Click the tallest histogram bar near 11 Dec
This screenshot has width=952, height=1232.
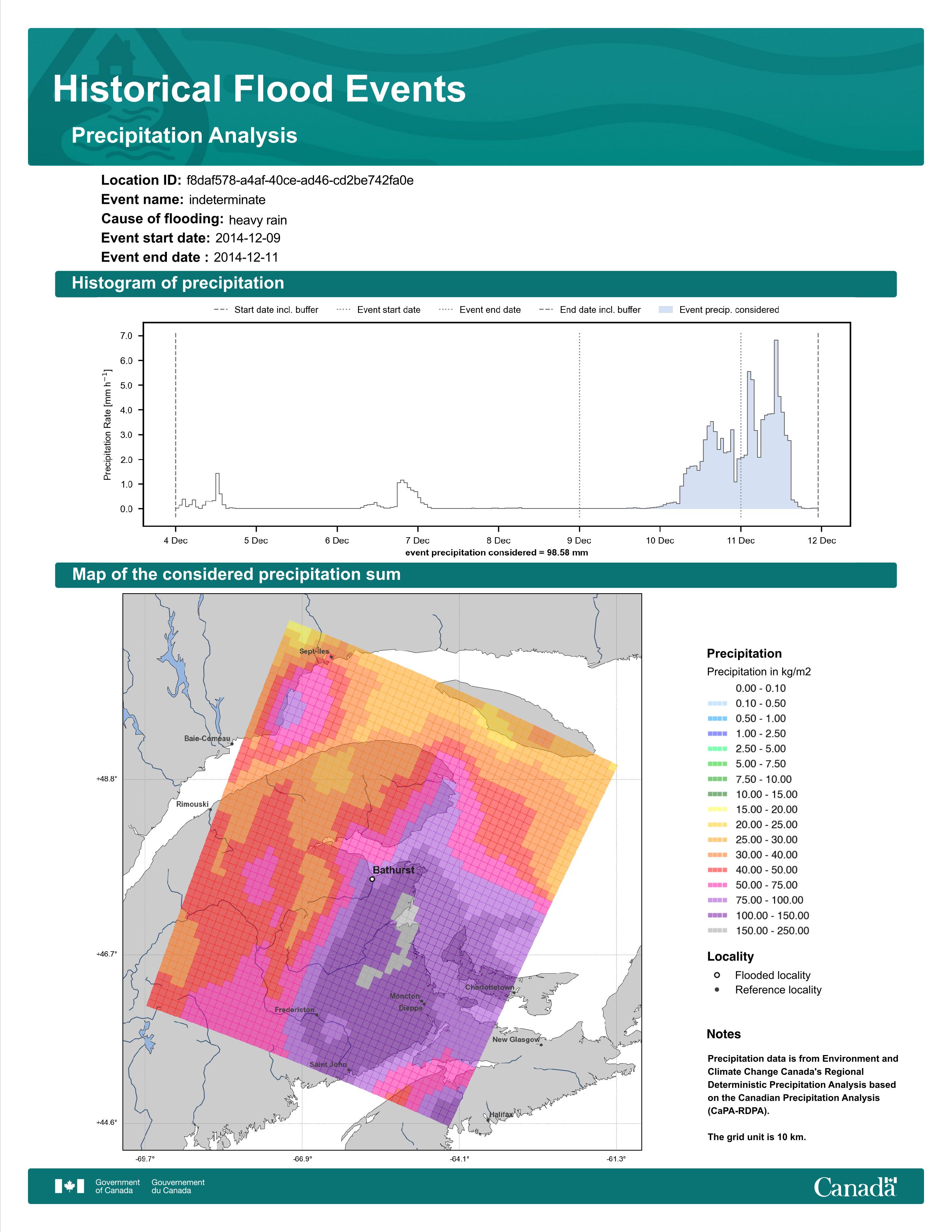776,424
